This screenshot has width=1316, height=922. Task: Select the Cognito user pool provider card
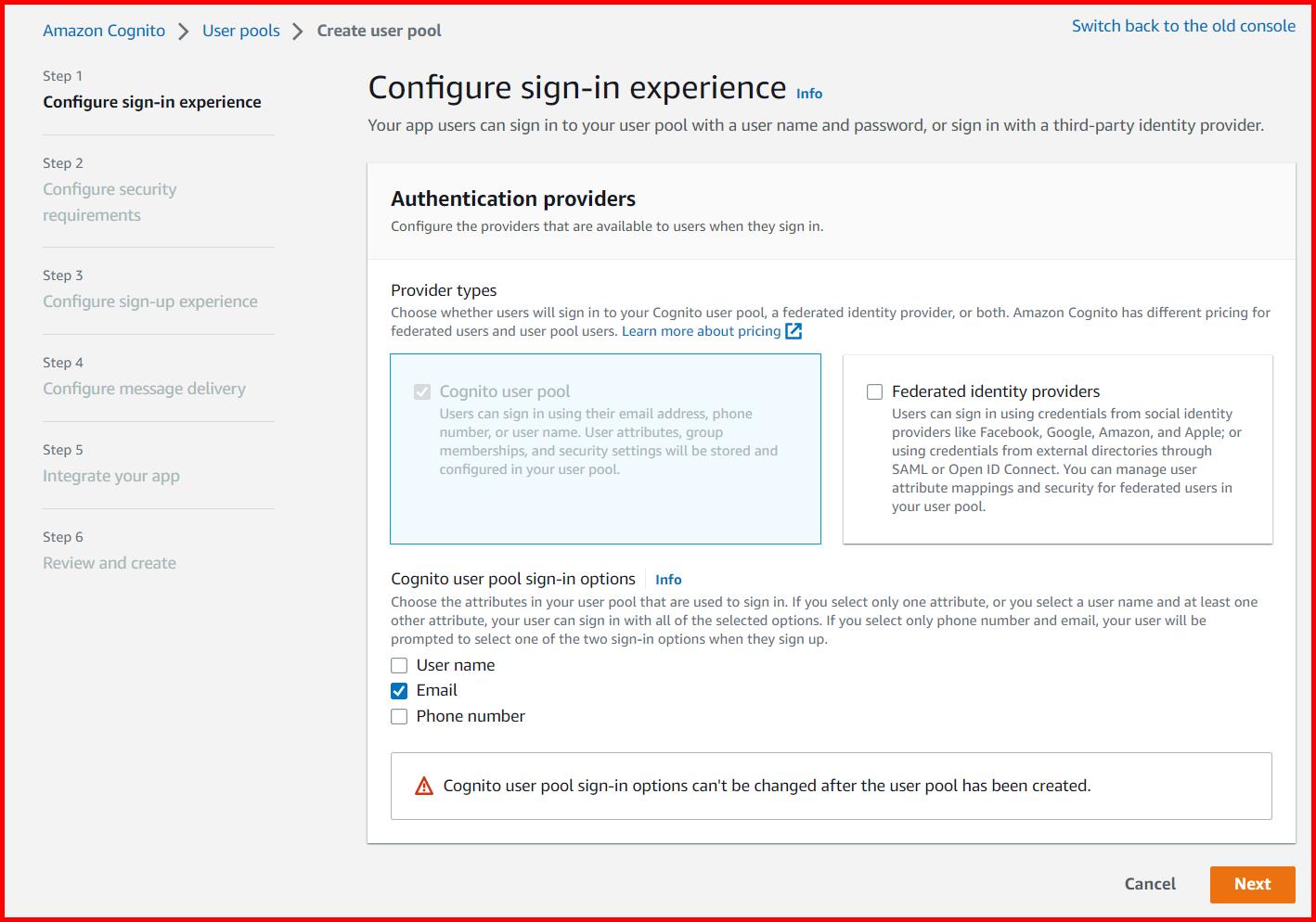(605, 449)
